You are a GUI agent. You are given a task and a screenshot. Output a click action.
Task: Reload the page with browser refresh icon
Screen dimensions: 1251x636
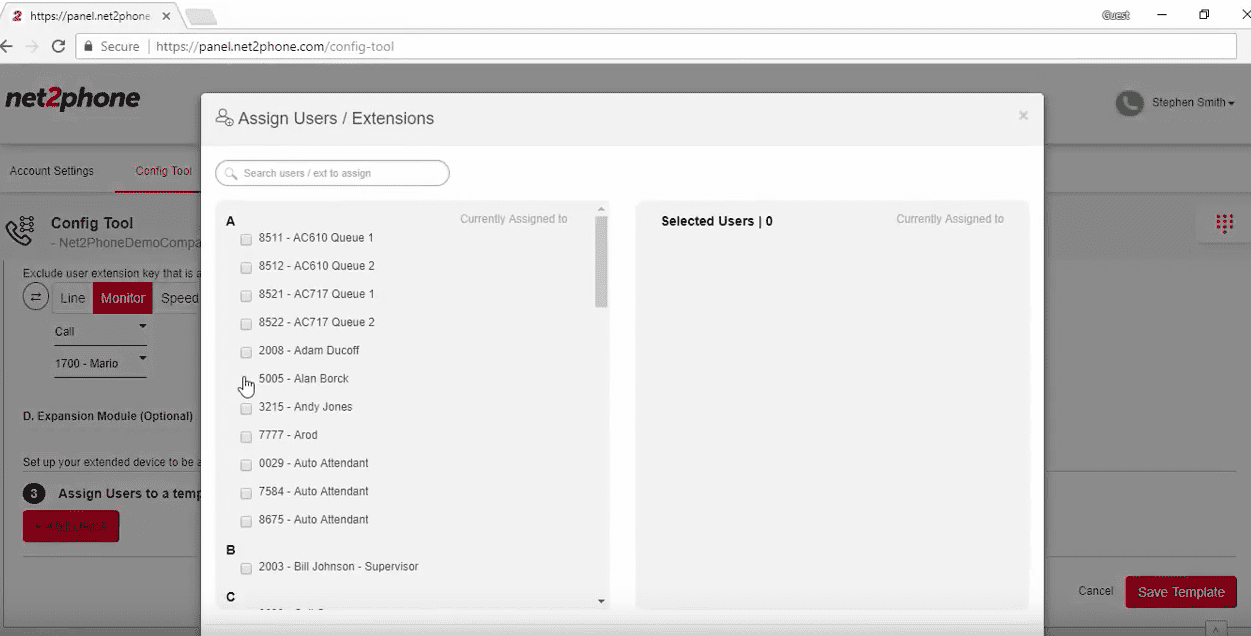58,46
